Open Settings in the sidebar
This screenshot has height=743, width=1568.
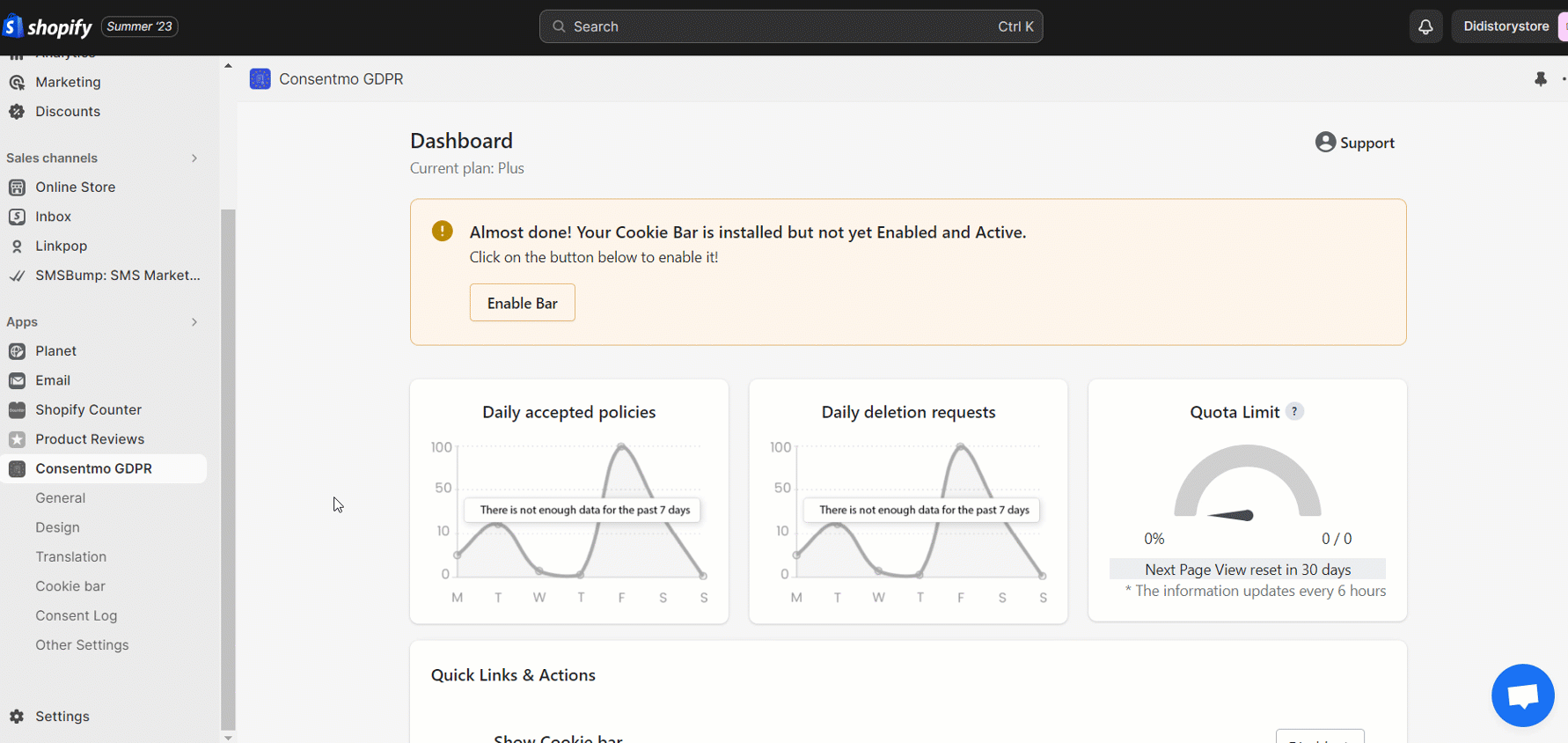tap(62, 717)
